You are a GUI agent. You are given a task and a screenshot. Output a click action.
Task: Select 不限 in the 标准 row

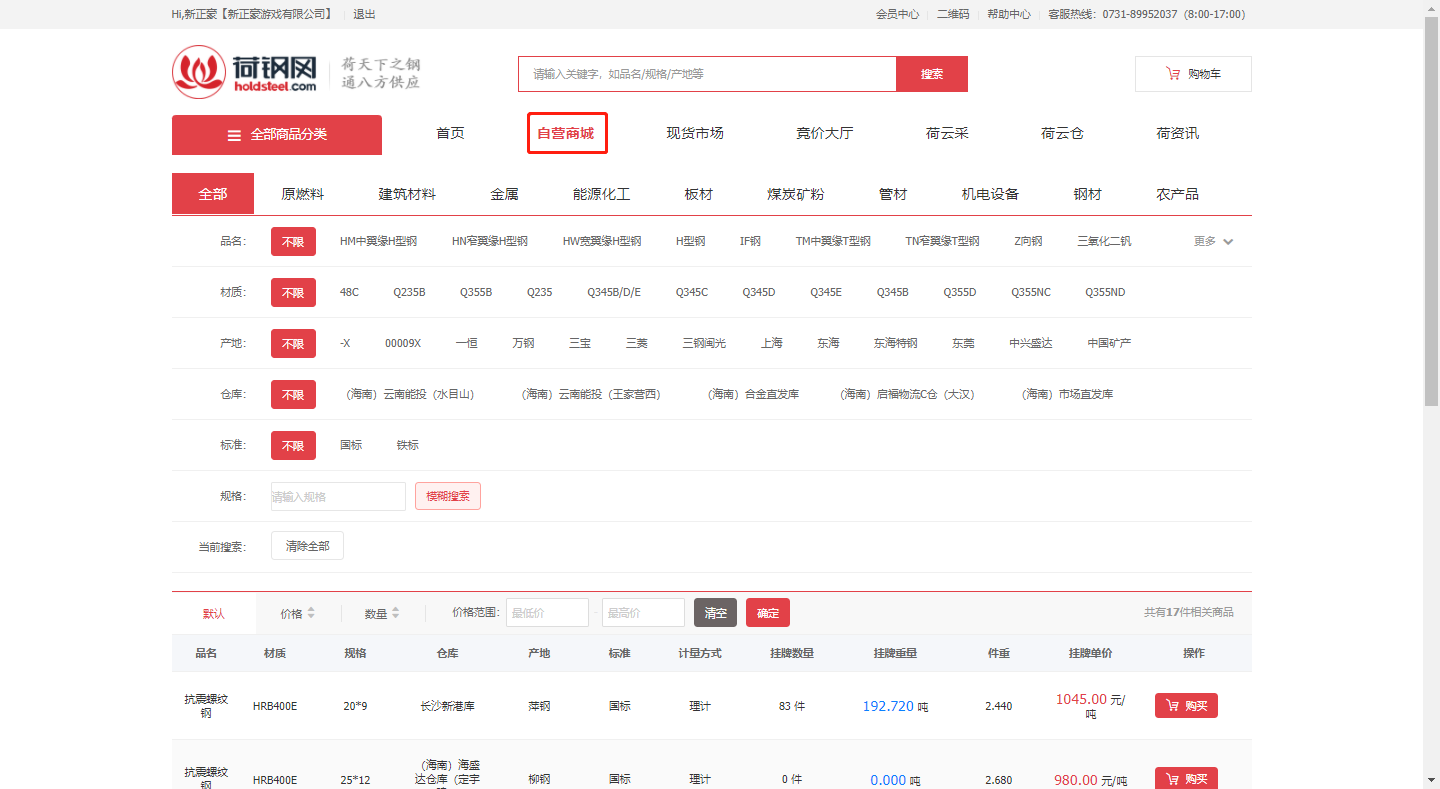coord(293,446)
